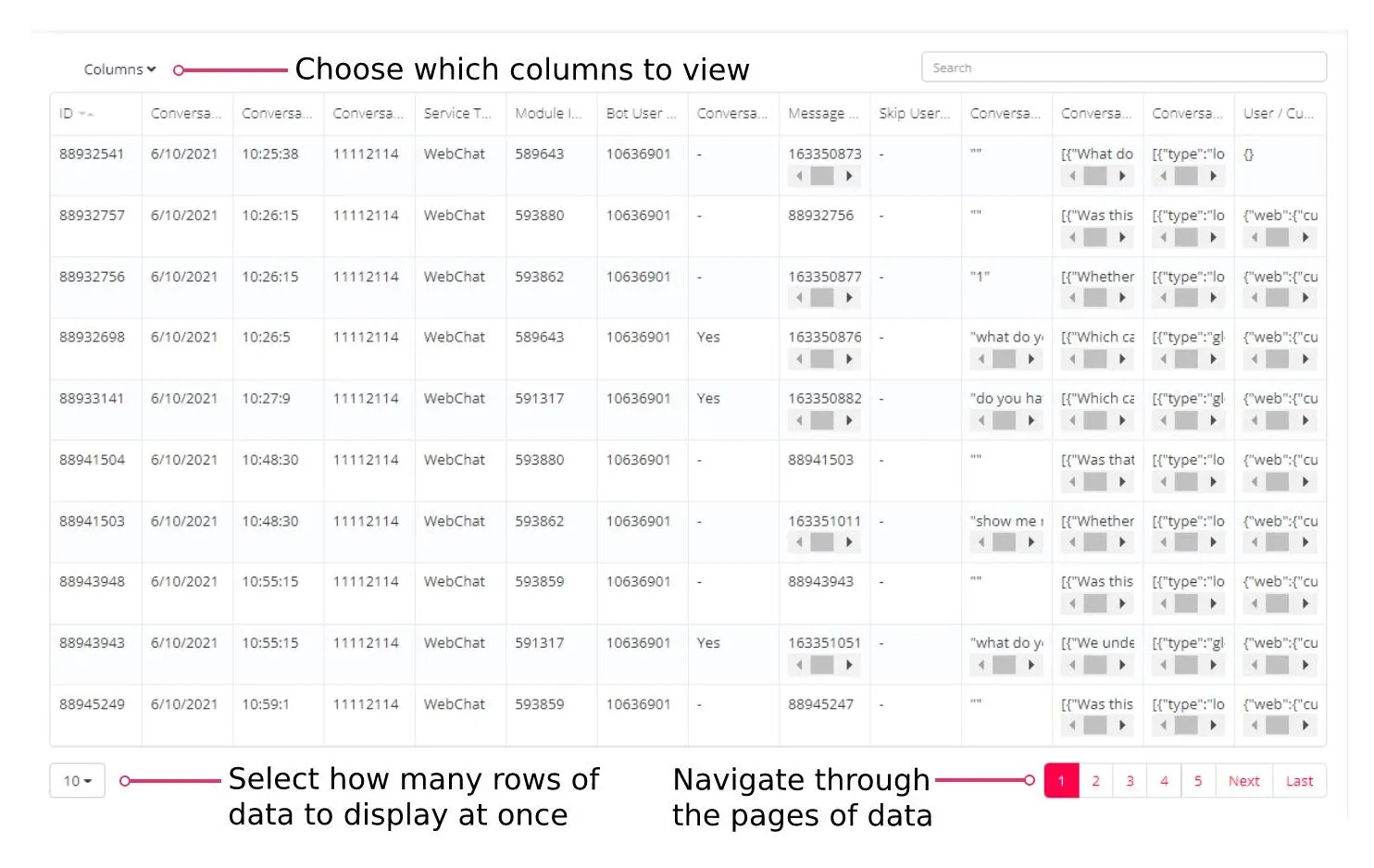Click the ID cell 88941504
Screen dimensions: 1374x868
tap(92, 459)
